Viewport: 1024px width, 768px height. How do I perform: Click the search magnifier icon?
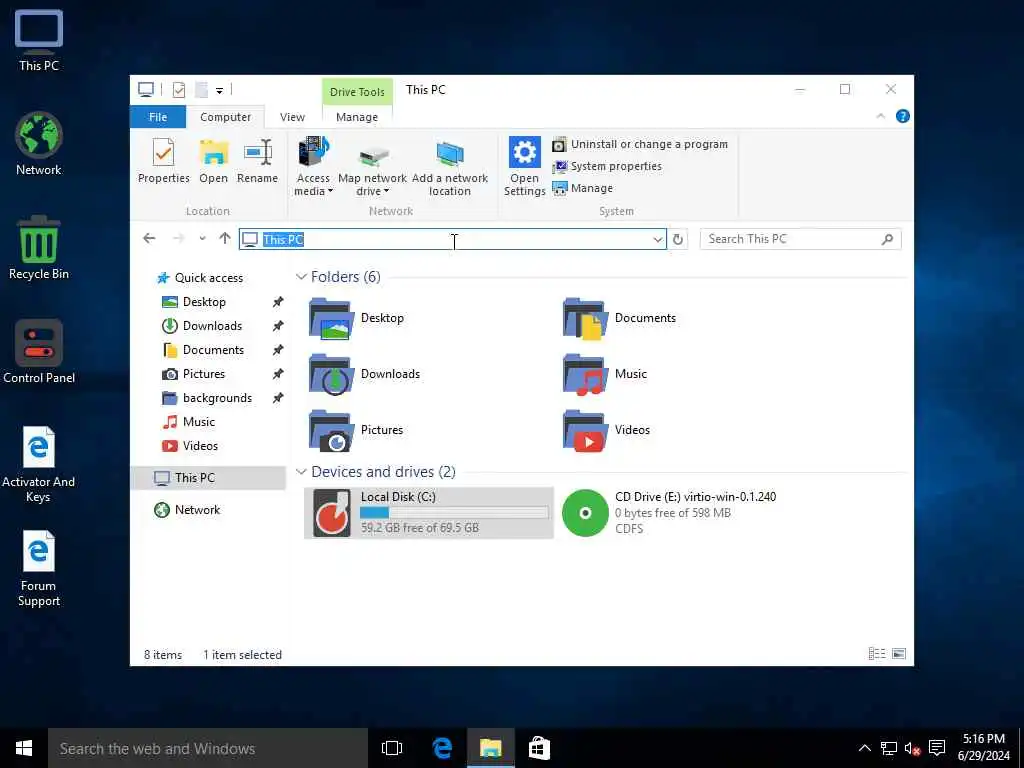887,239
